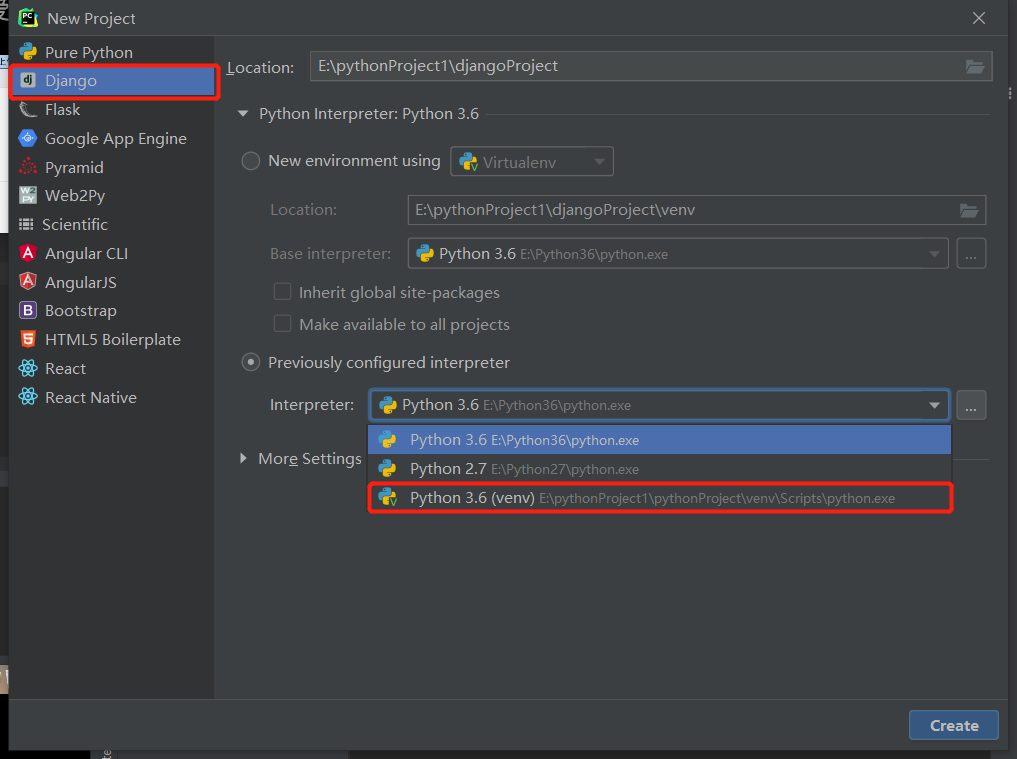Click the Google App Engine icon

click(28, 138)
